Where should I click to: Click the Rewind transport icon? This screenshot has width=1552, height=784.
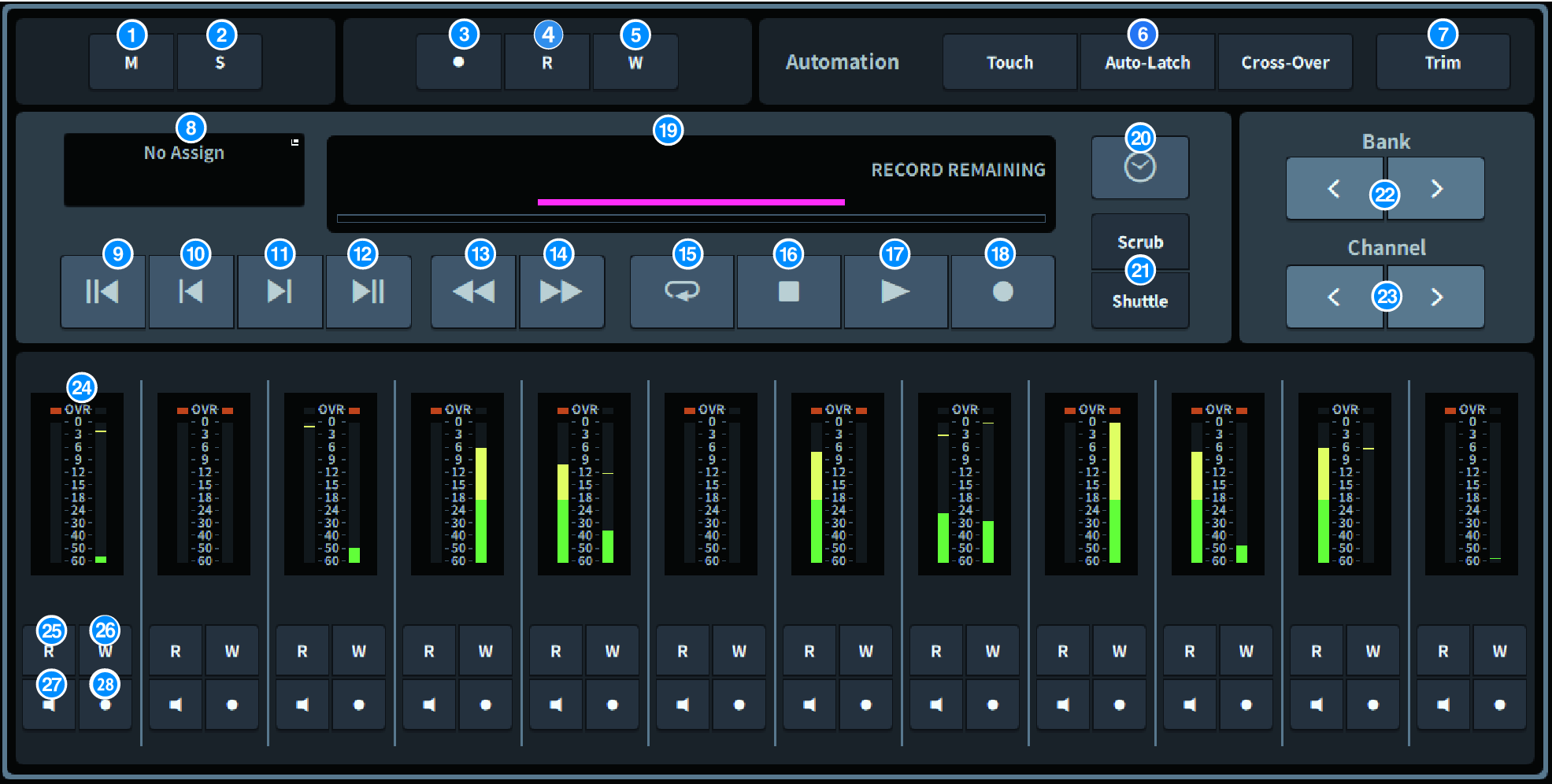pyautogui.click(x=472, y=292)
